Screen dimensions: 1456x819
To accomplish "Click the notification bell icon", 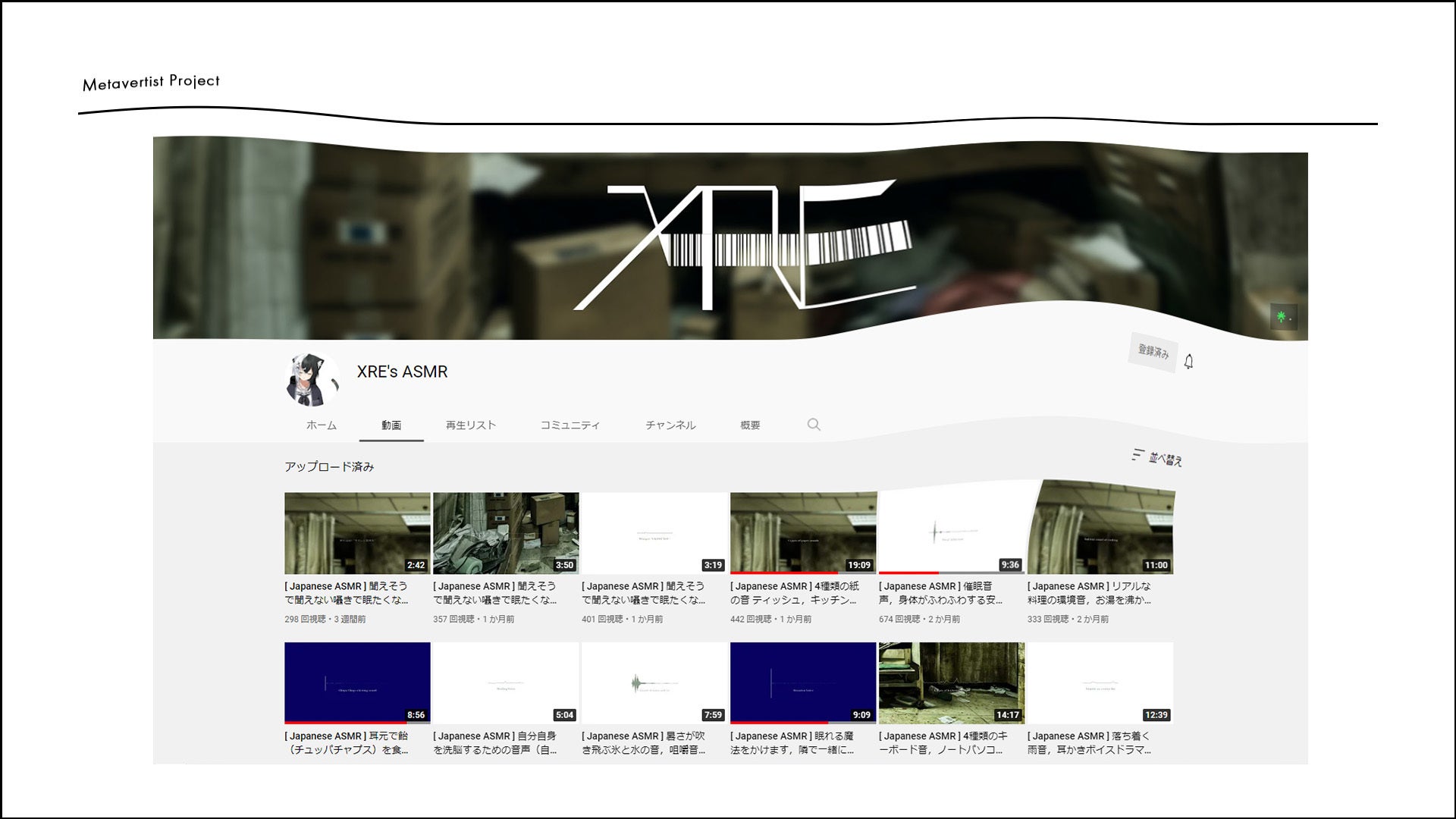I will click(1188, 362).
